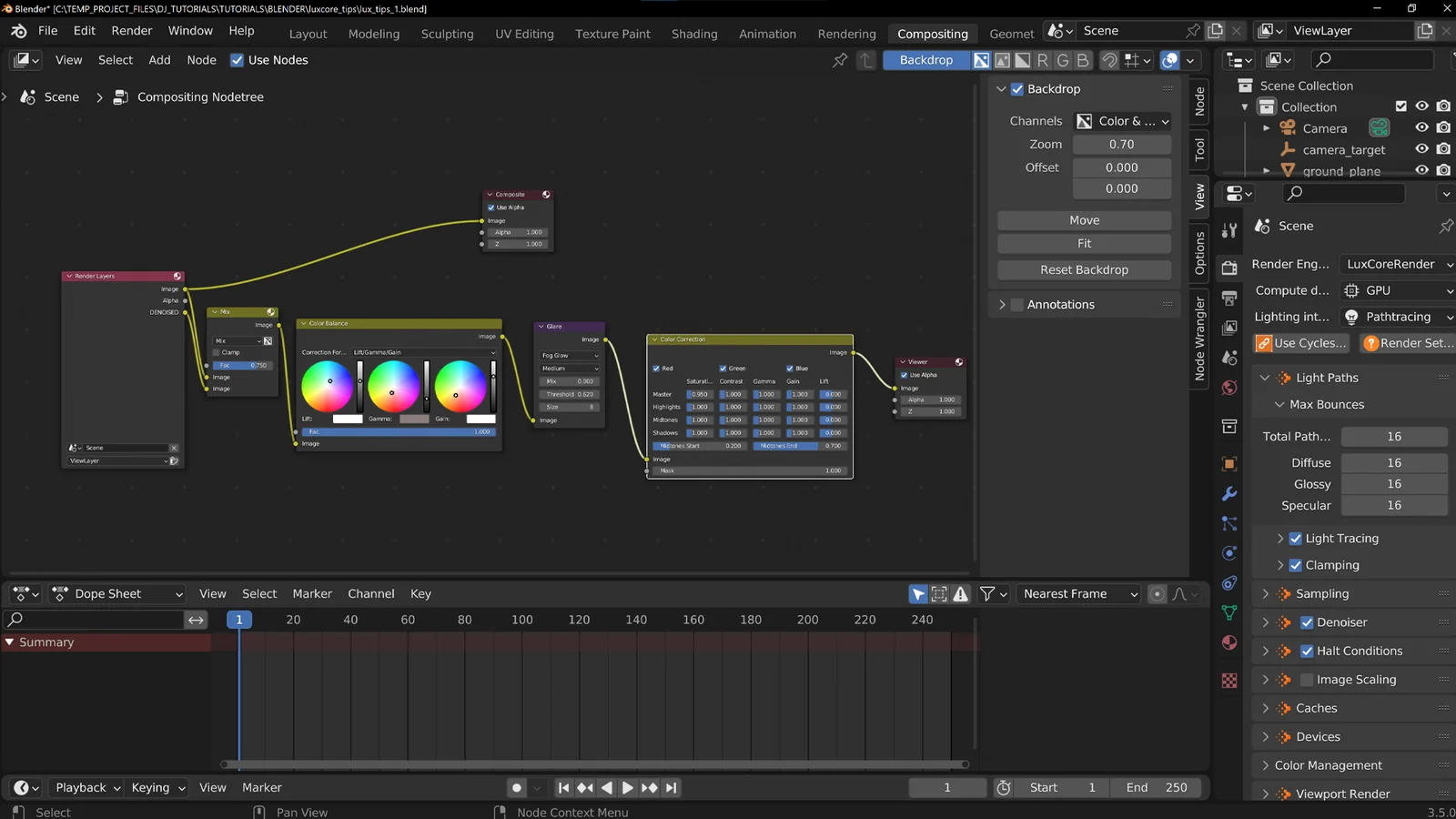This screenshot has width=1456, height=819.
Task: Jump to the end frame playback button
Action: click(671, 787)
